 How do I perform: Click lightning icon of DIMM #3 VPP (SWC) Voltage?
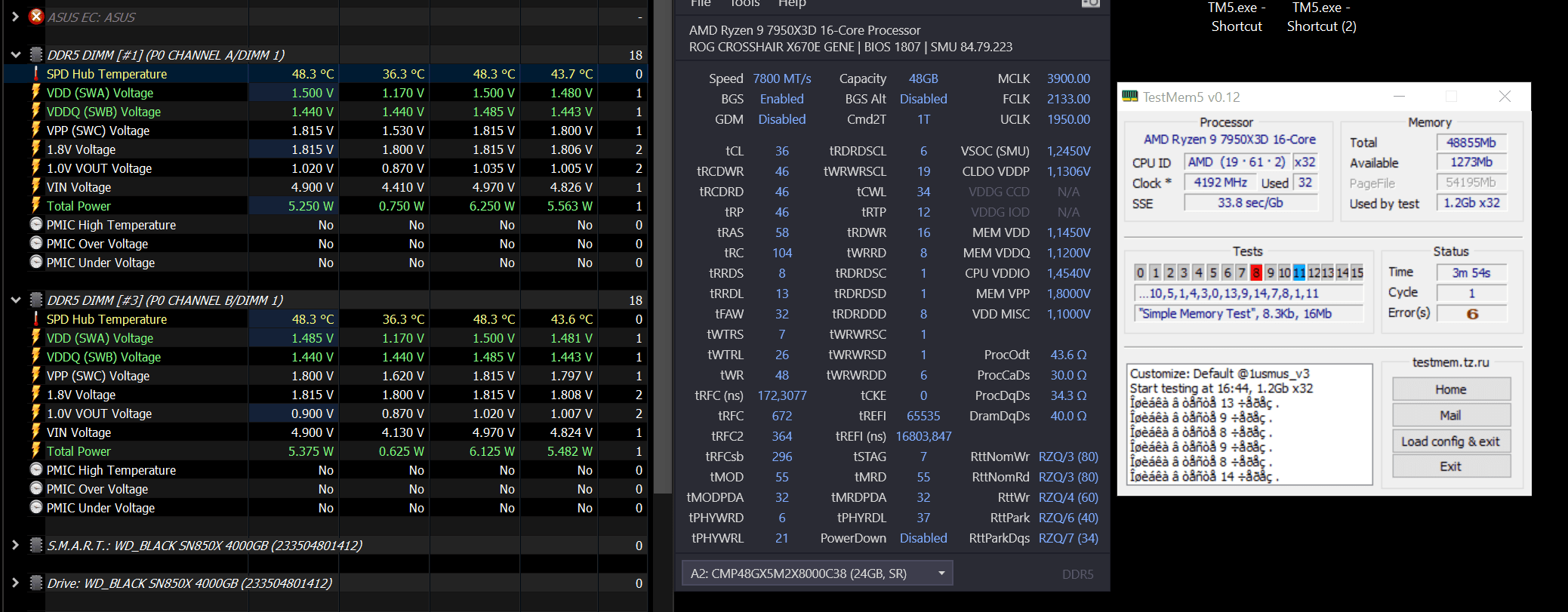[x=35, y=375]
